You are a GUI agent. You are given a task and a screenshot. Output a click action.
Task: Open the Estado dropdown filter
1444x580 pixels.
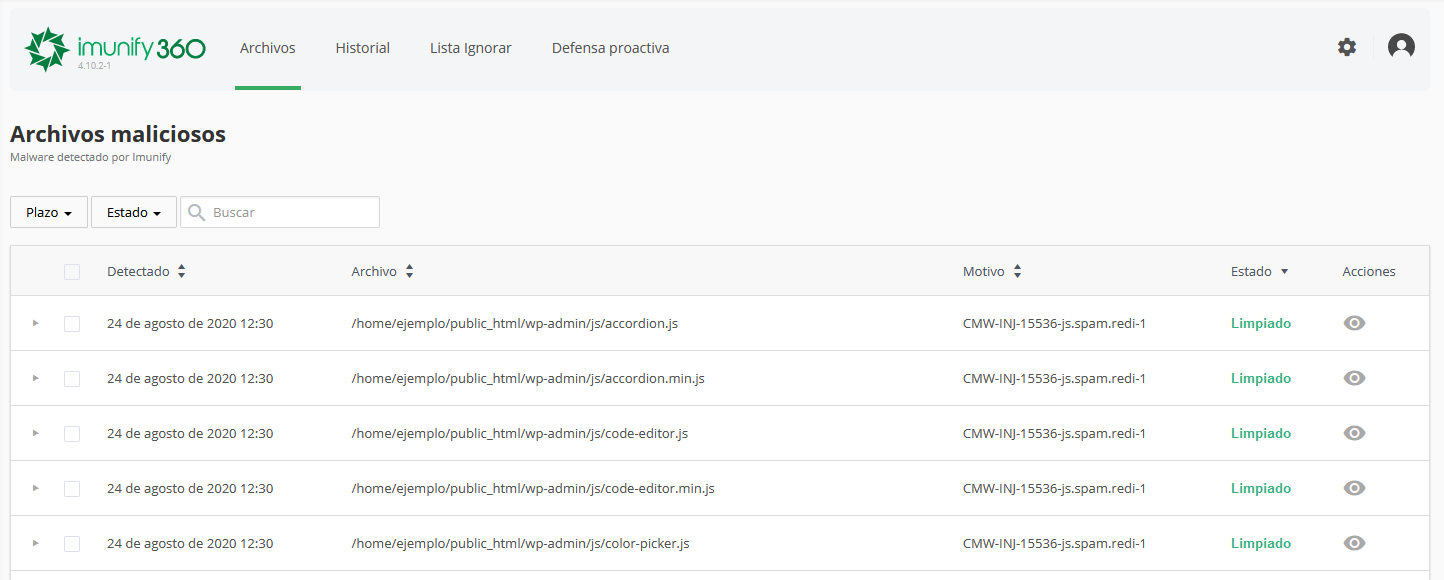134,212
